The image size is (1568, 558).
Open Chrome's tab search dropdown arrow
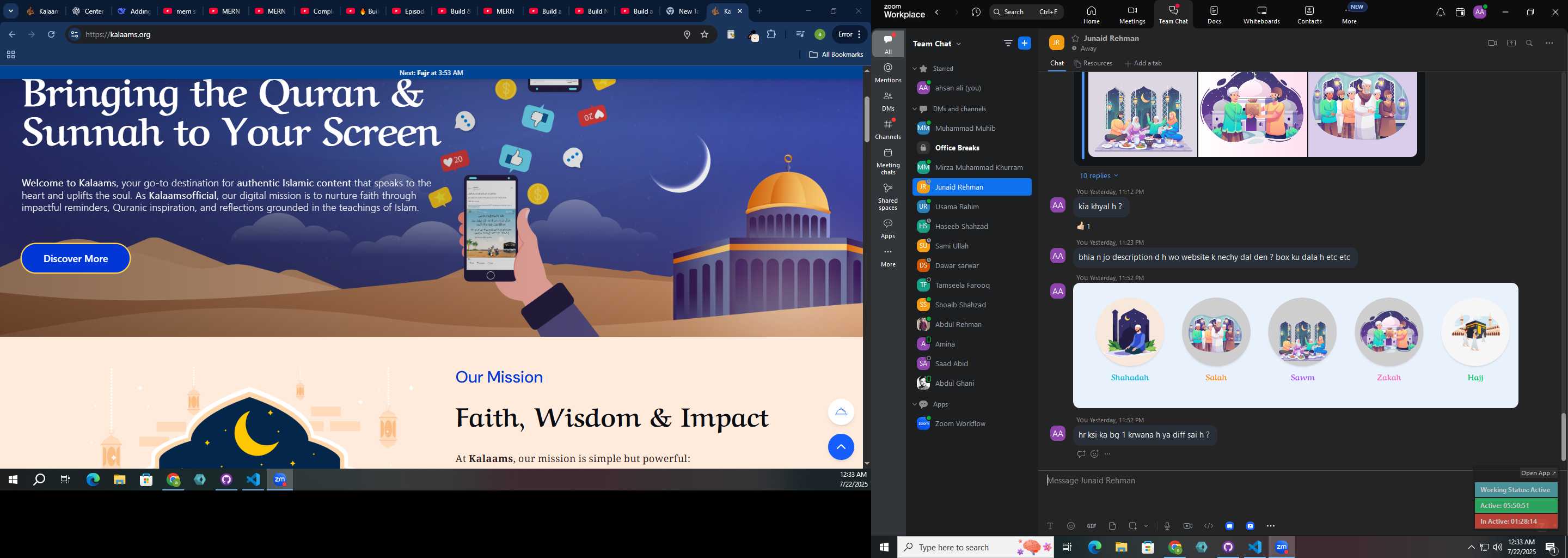11,11
